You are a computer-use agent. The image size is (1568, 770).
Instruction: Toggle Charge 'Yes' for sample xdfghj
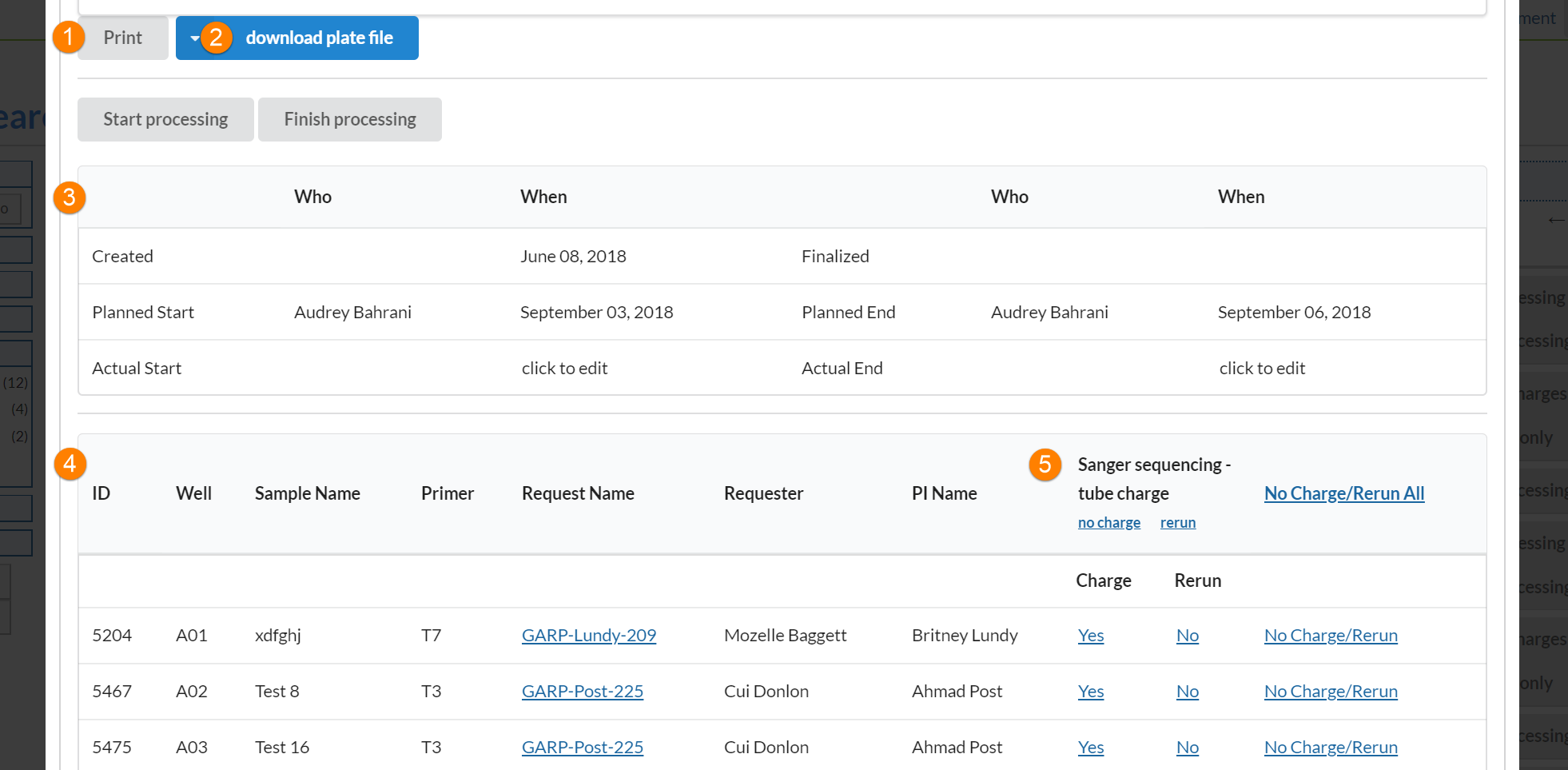(1091, 635)
